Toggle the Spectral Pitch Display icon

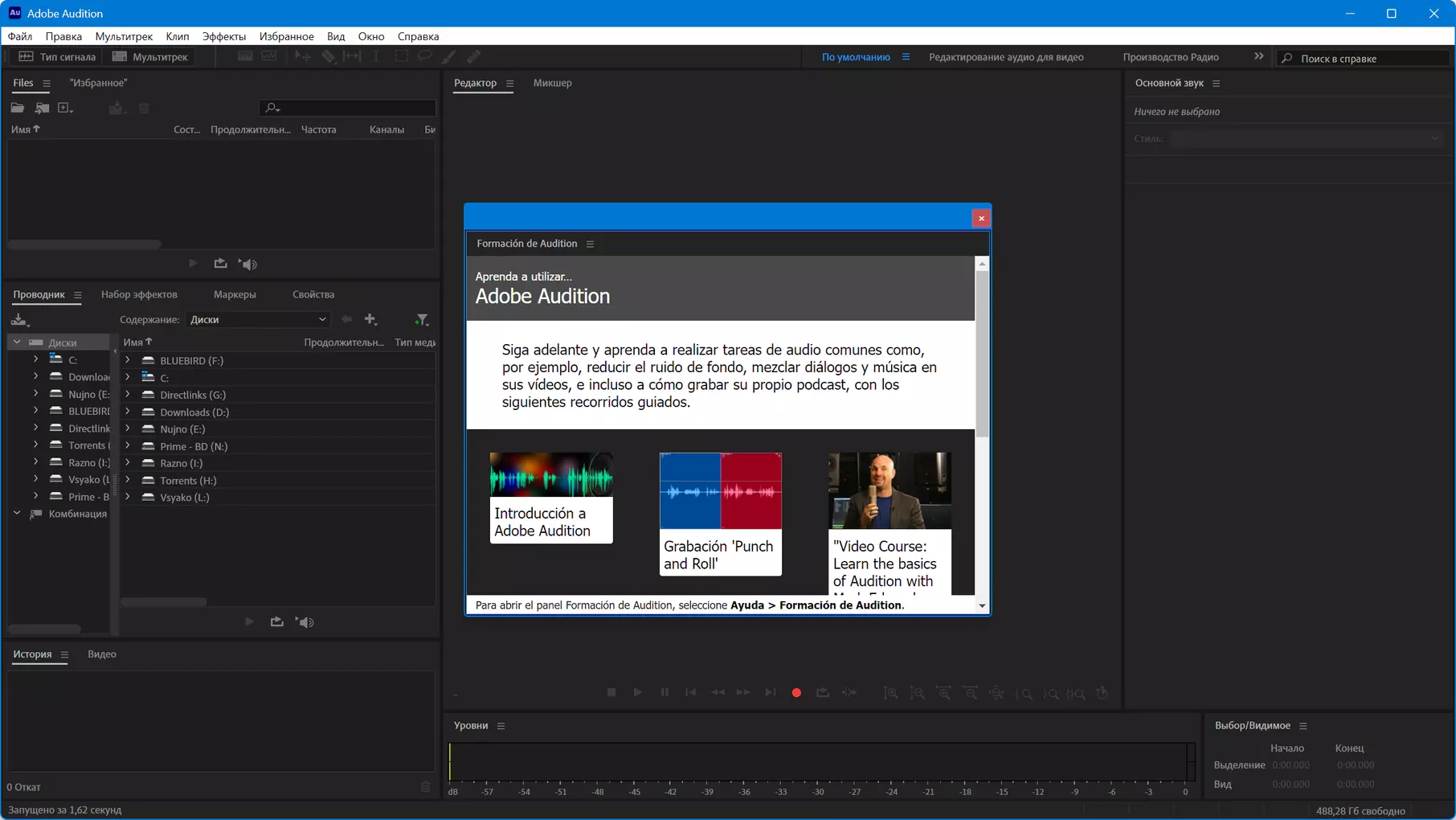(x=269, y=56)
